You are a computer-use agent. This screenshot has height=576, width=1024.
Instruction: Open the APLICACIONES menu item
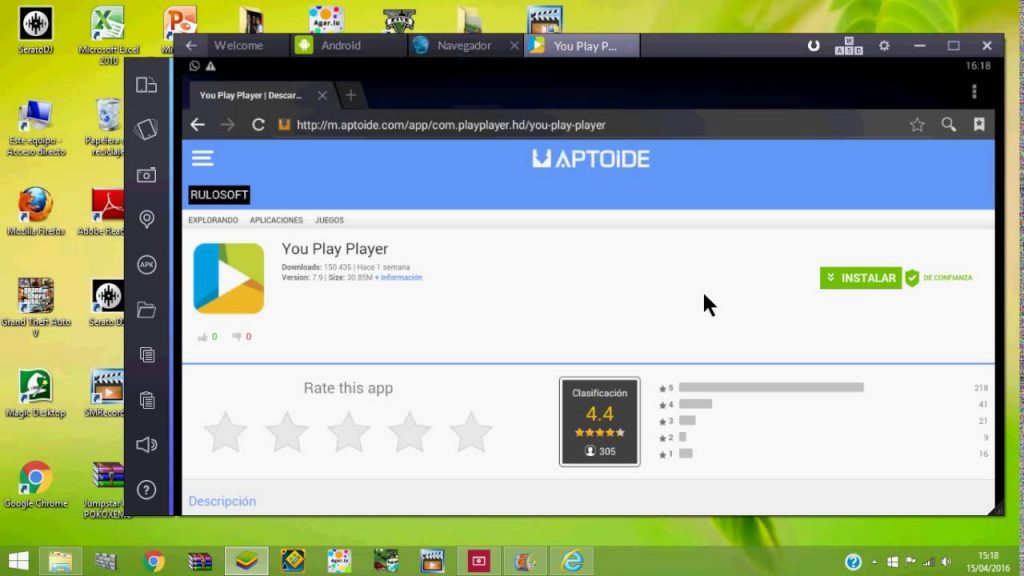[276, 220]
